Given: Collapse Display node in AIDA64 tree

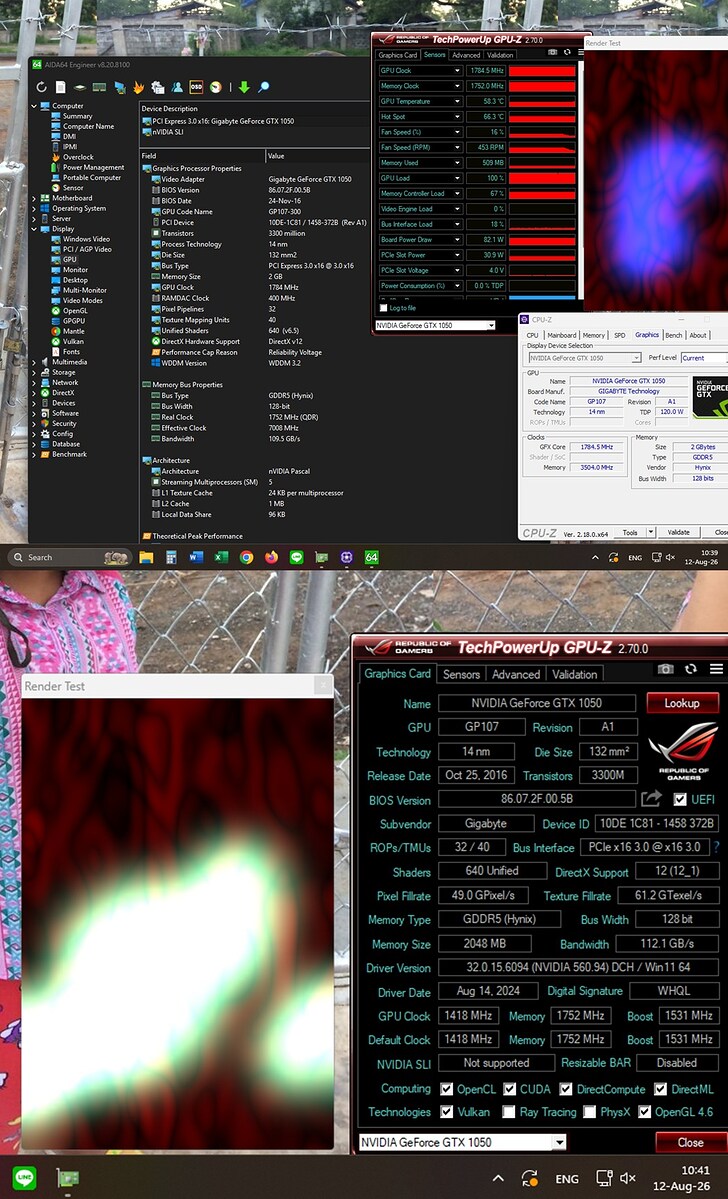Looking at the screenshot, I should (x=34, y=229).
